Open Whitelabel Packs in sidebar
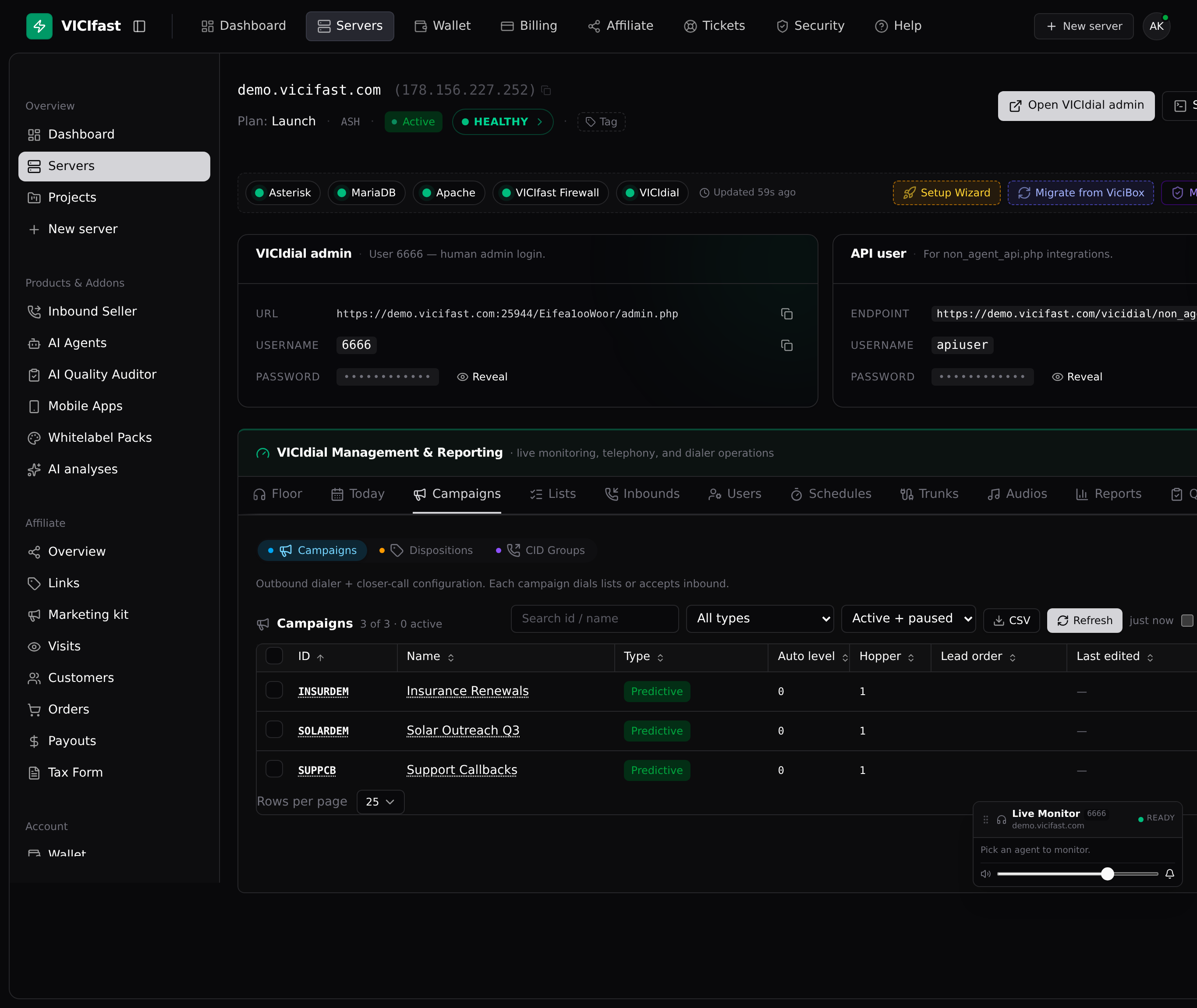Viewport: 1197px width, 1008px height. [x=114, y=438]
